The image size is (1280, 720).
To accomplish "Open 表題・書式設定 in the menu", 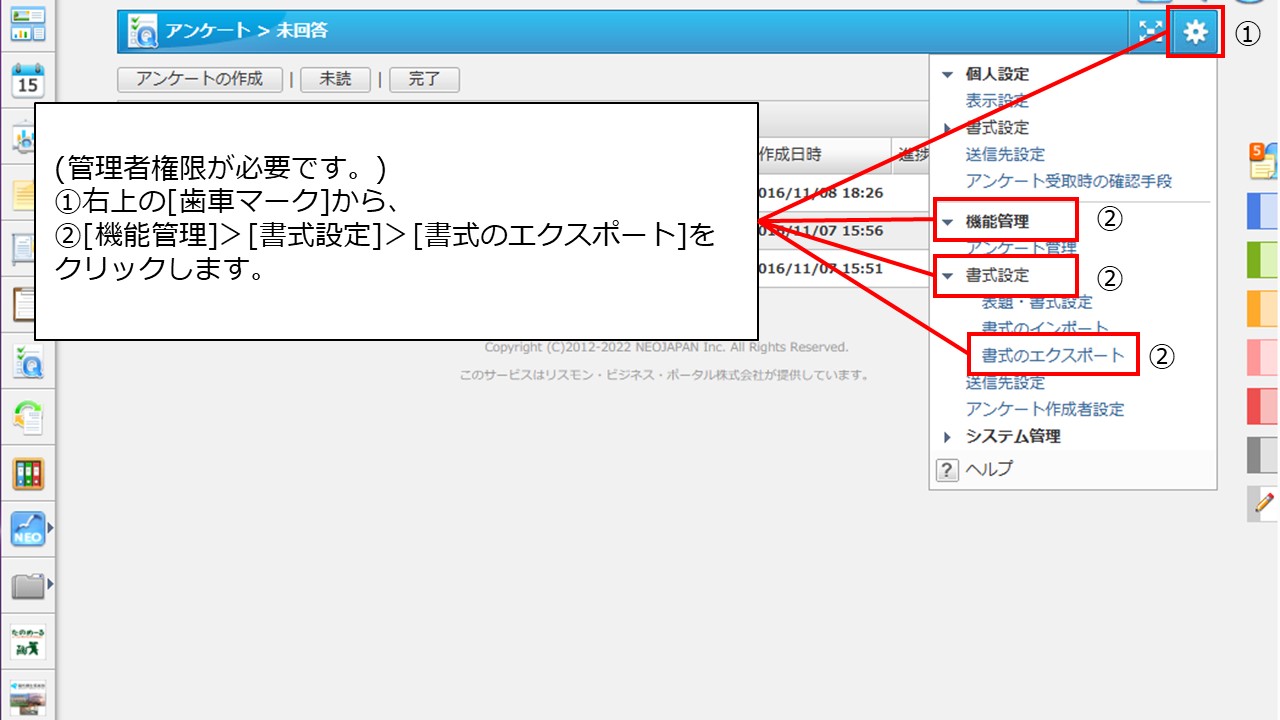I will (1037, 302).
